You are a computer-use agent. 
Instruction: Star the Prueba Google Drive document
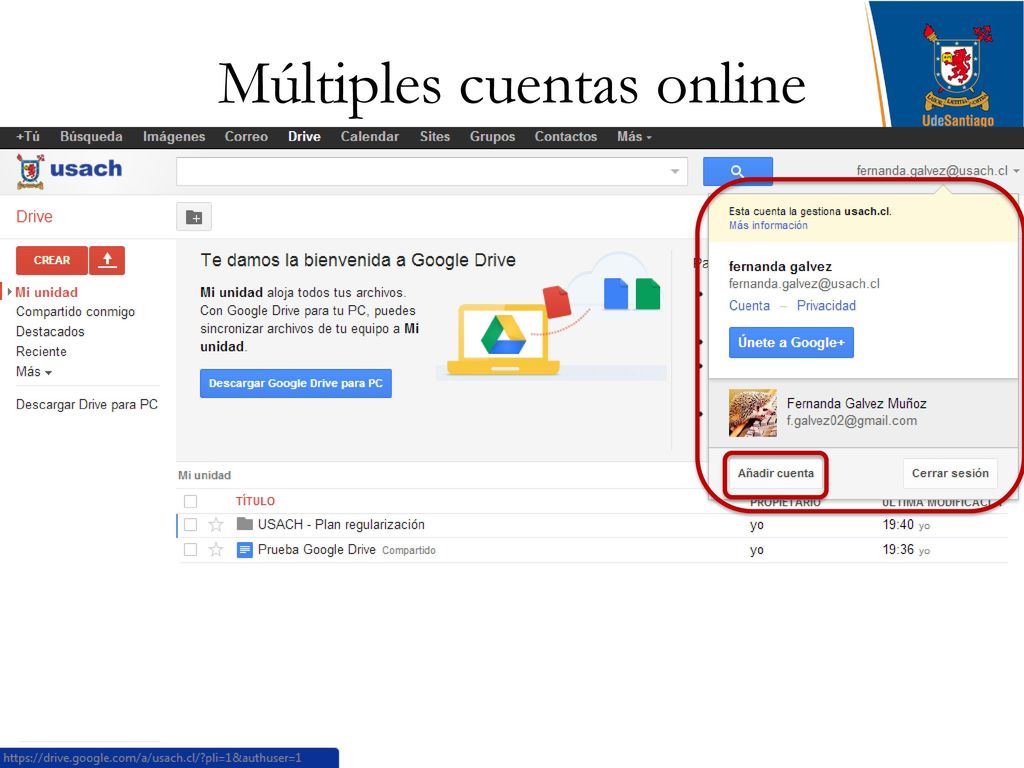216,550
